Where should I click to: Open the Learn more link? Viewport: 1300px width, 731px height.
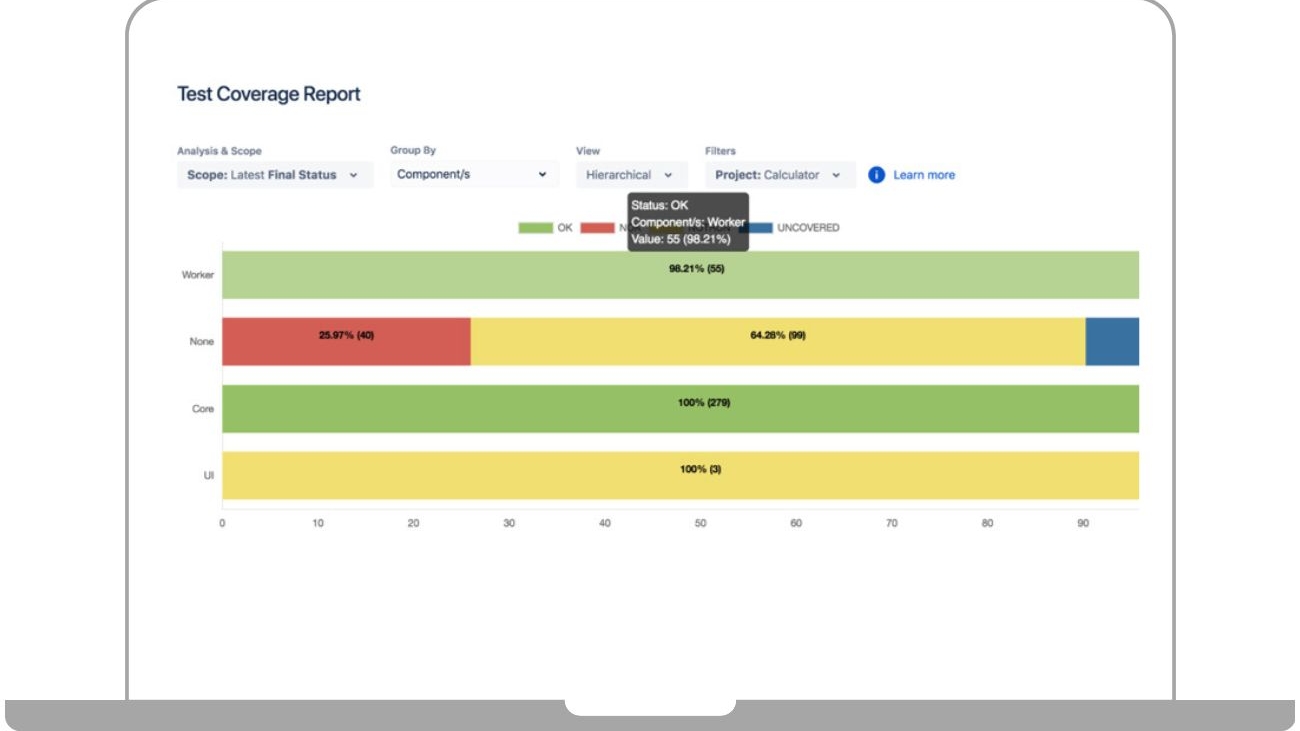pyautogui.click(x=923, y=175)
